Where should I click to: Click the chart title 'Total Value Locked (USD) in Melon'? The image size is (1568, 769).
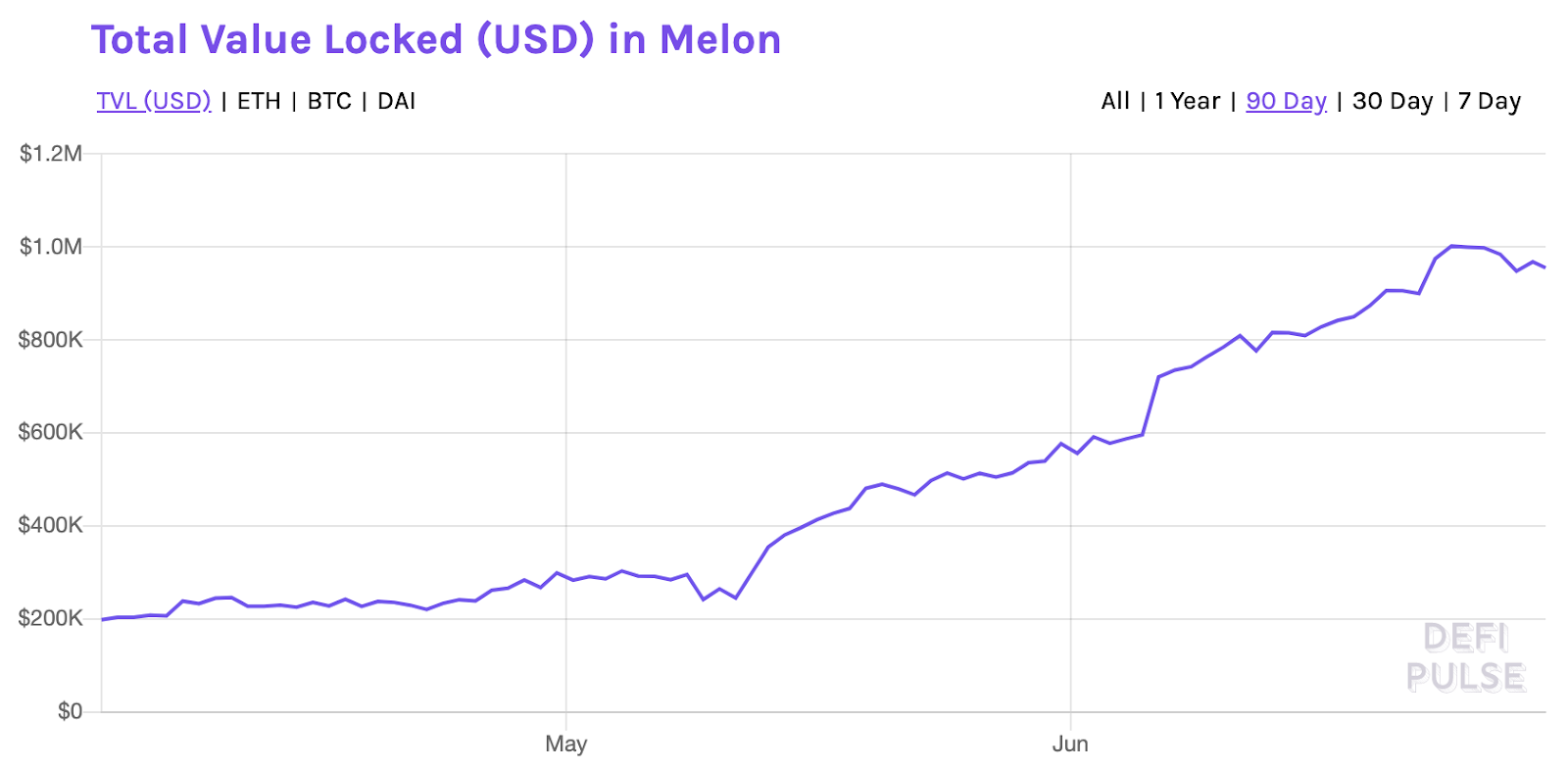pyautogui.click(x=435, y=39)
